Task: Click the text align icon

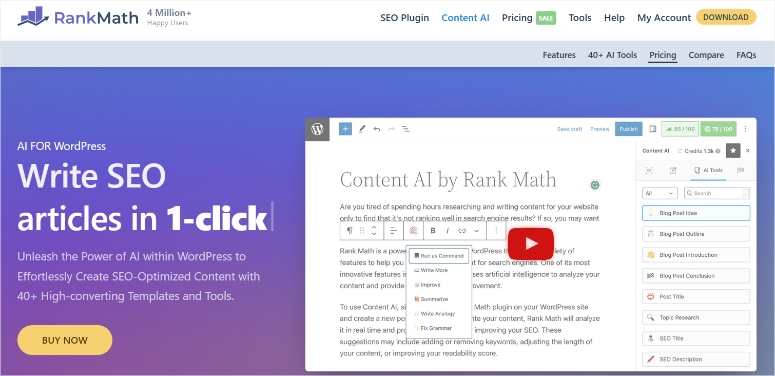Action: [x=394, y=231]
